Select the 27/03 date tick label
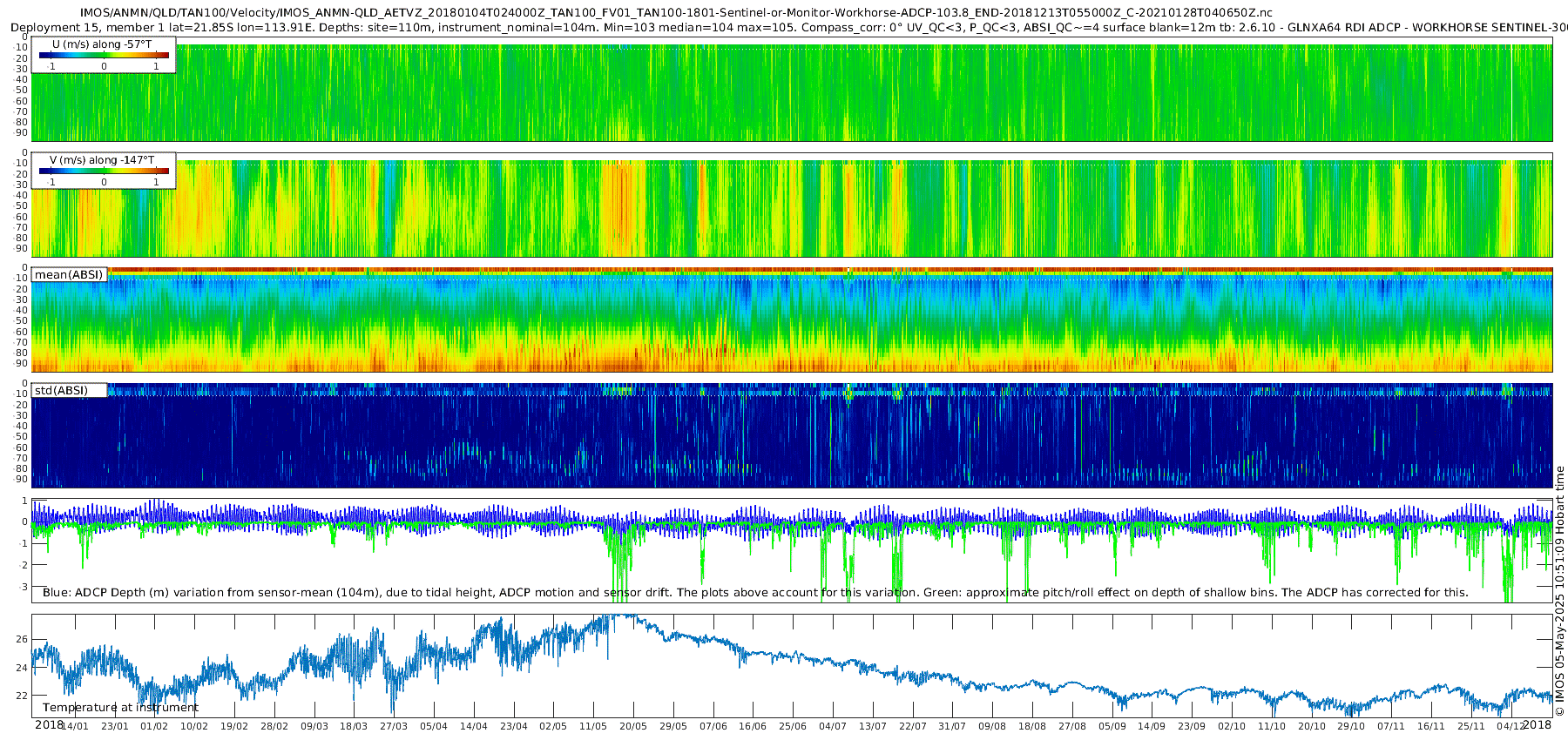The height and width of the screenshot is (740, 1568). click(393, 726)
